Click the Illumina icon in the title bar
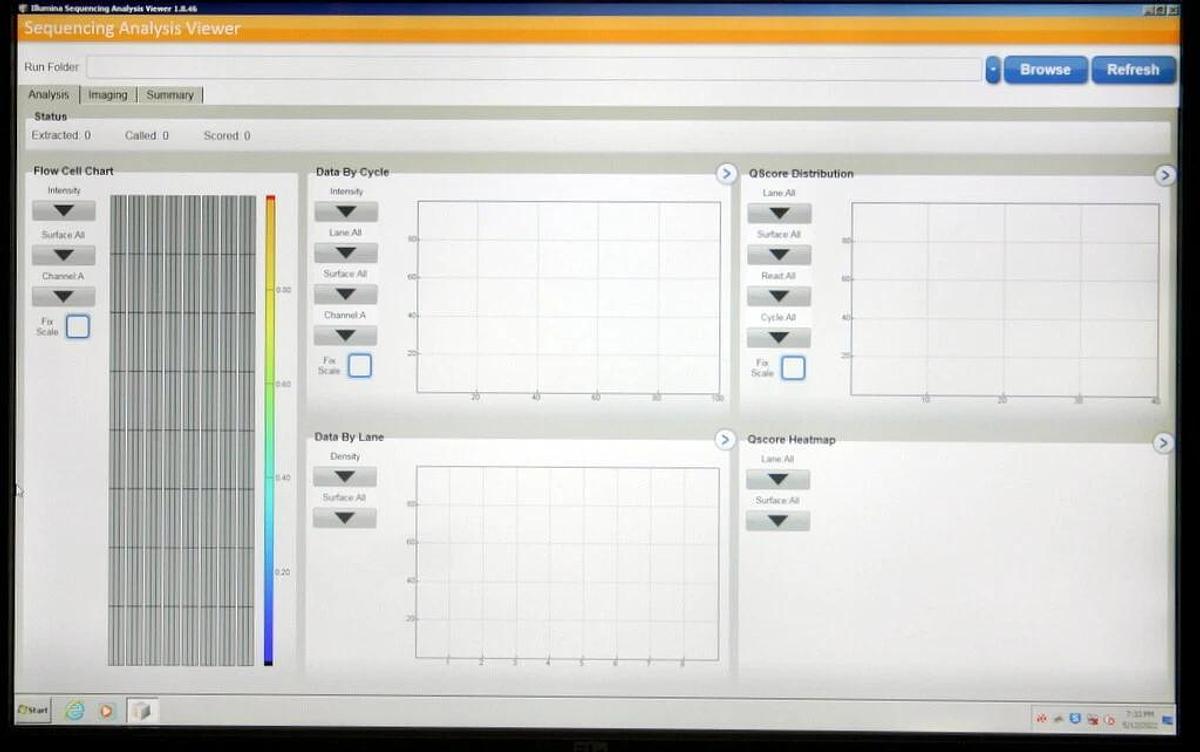Image resolution: width=1200 pixels, height=752 pixels. 24,8
